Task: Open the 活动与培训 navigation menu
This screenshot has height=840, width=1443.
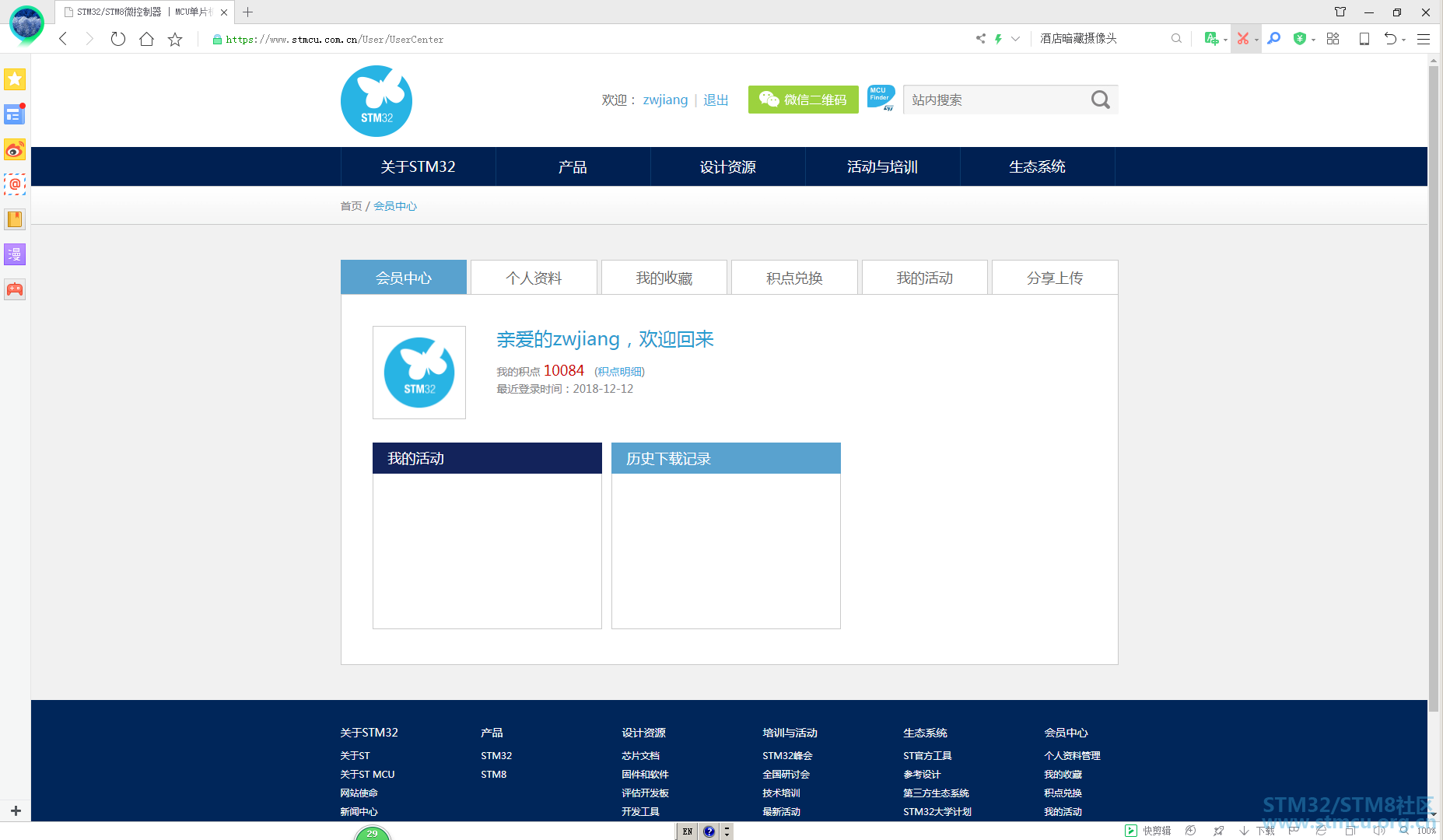Action: tap(882, 166)
